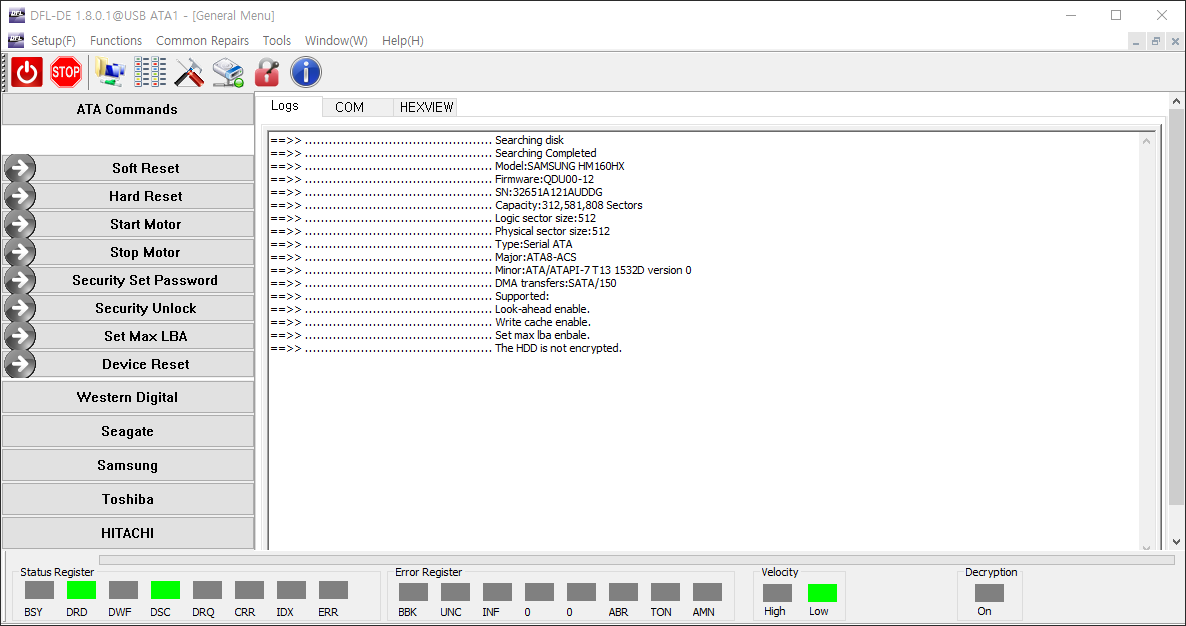Expand the Seagate section
The height and width of the screenshot is (626, 1186).
click(x=128, y=432)
